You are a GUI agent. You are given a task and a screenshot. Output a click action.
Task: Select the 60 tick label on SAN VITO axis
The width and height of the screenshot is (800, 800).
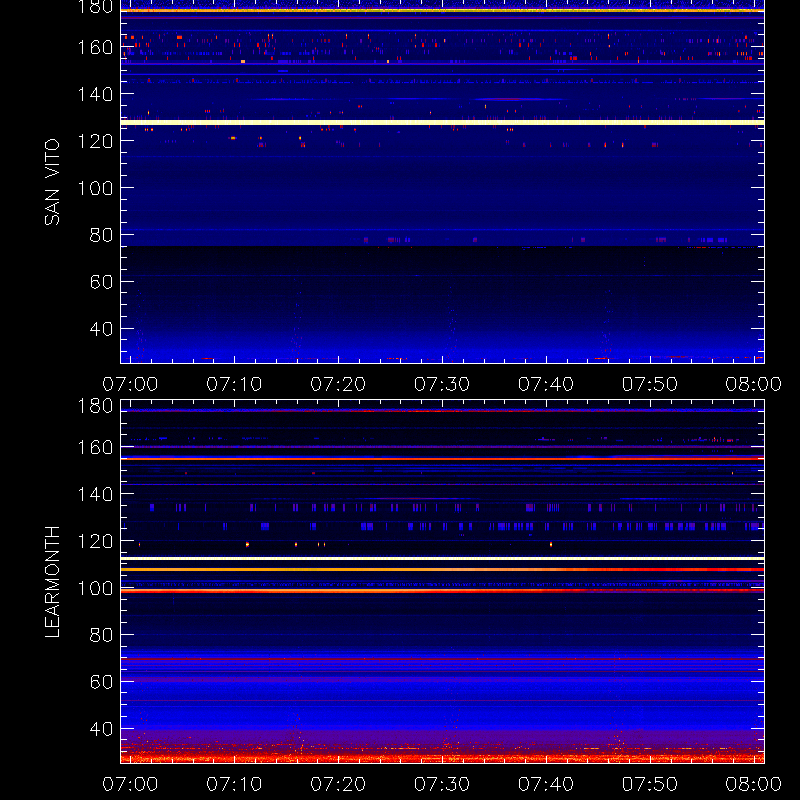point(101,282)
